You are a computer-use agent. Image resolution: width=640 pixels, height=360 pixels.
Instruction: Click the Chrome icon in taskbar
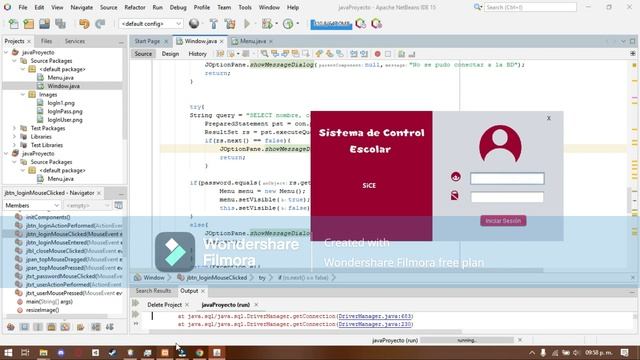[200, 353]
